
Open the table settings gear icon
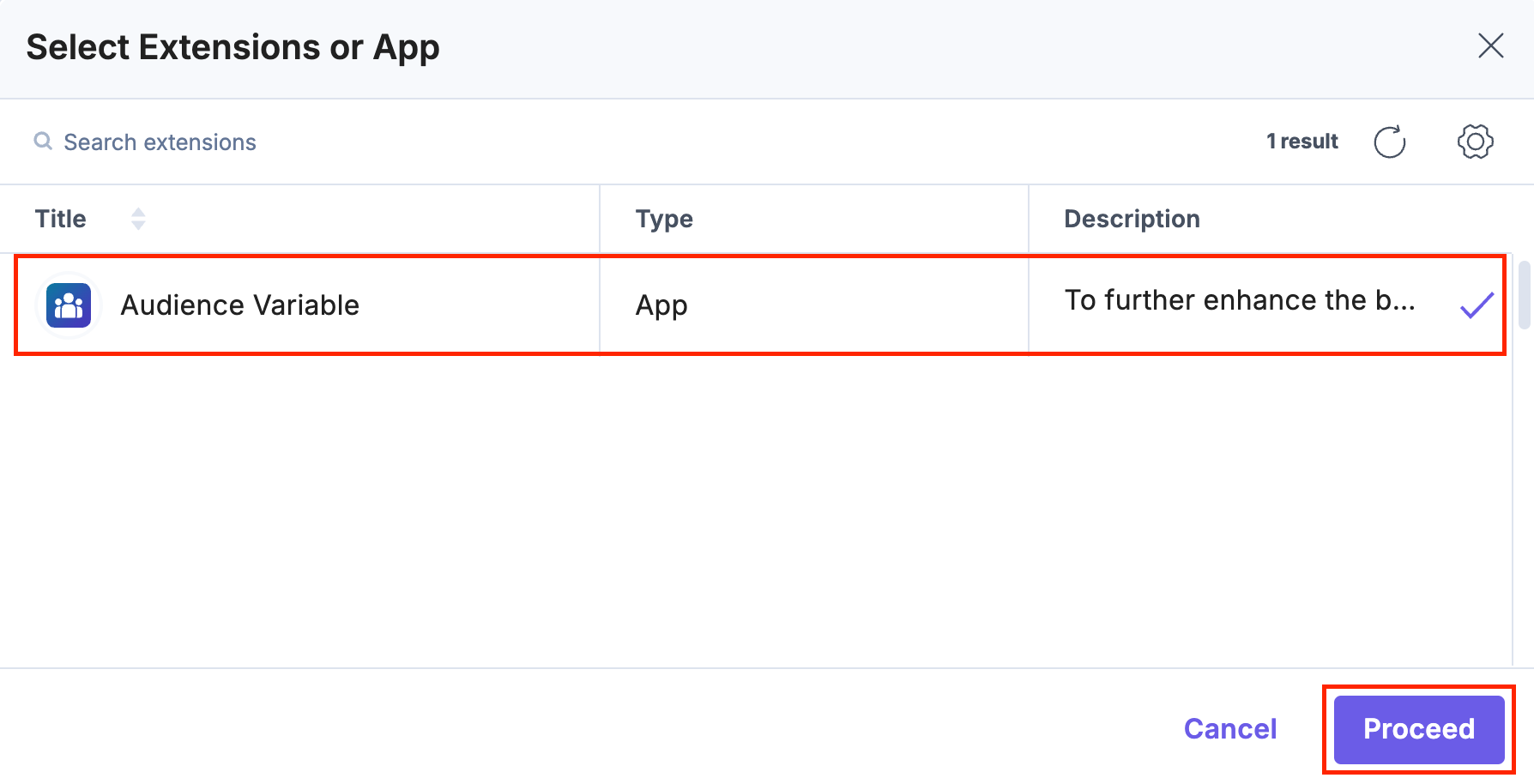point(1476,142)
